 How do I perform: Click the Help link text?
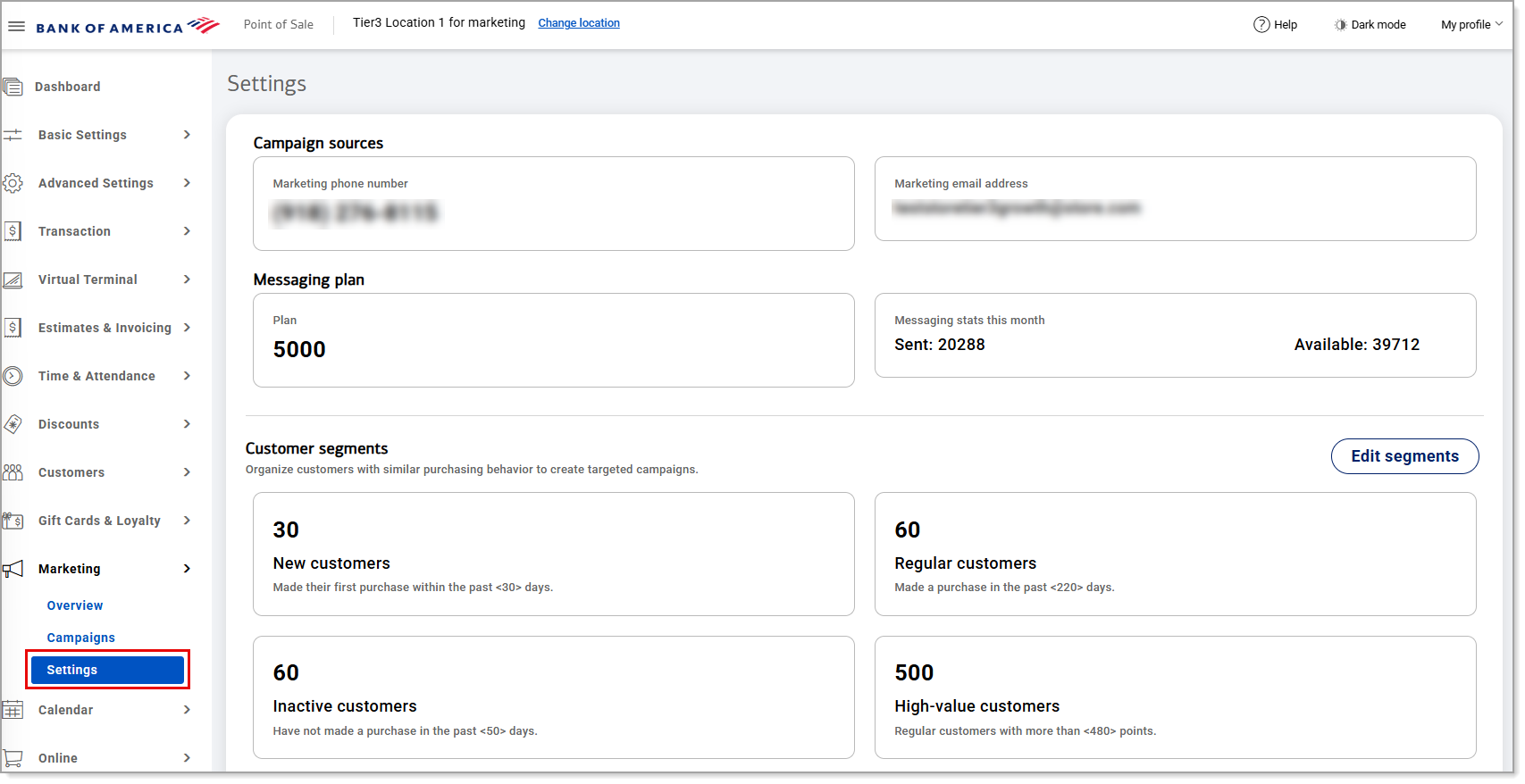pos(1286,25)
